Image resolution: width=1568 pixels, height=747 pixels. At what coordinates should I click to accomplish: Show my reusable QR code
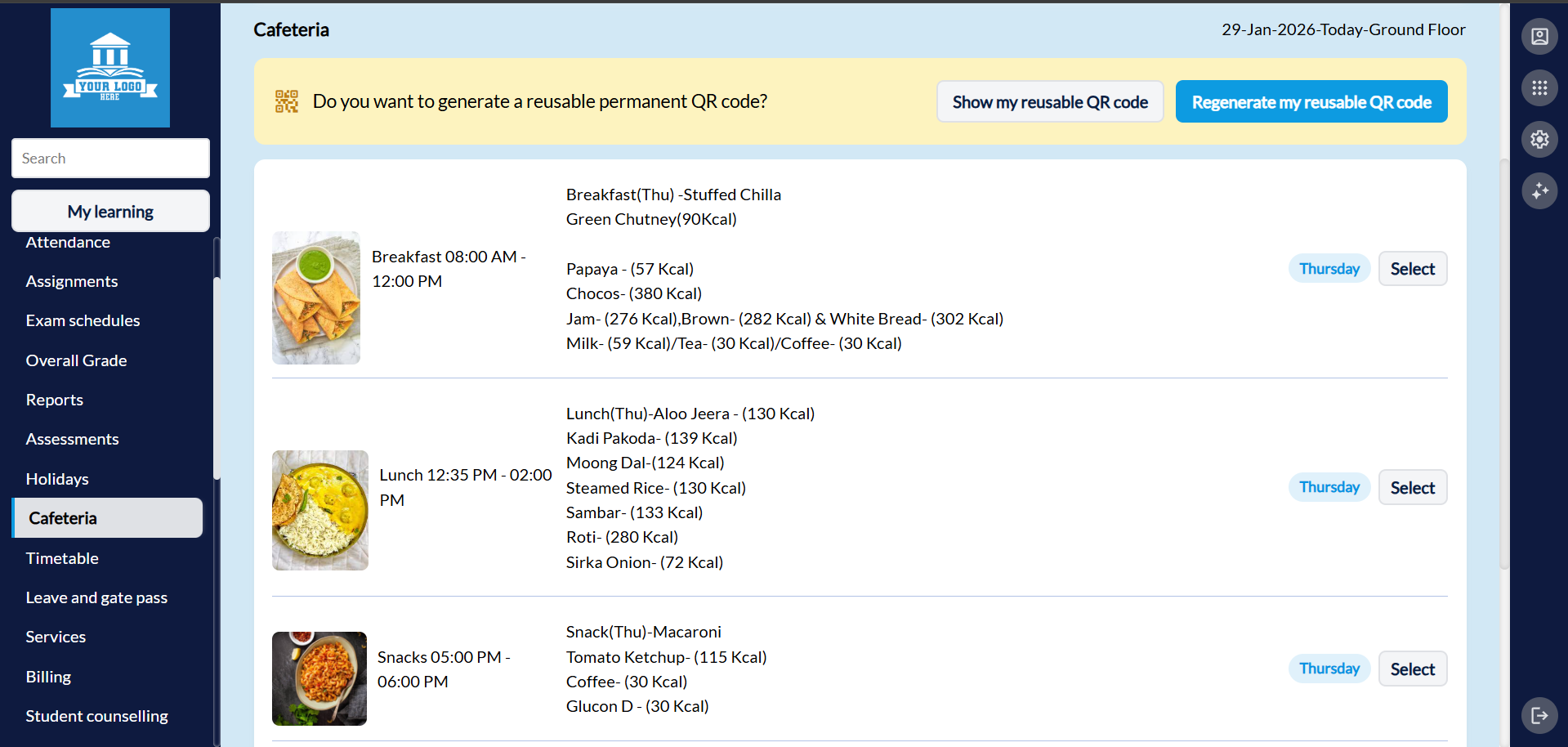tap(1050, 102)
